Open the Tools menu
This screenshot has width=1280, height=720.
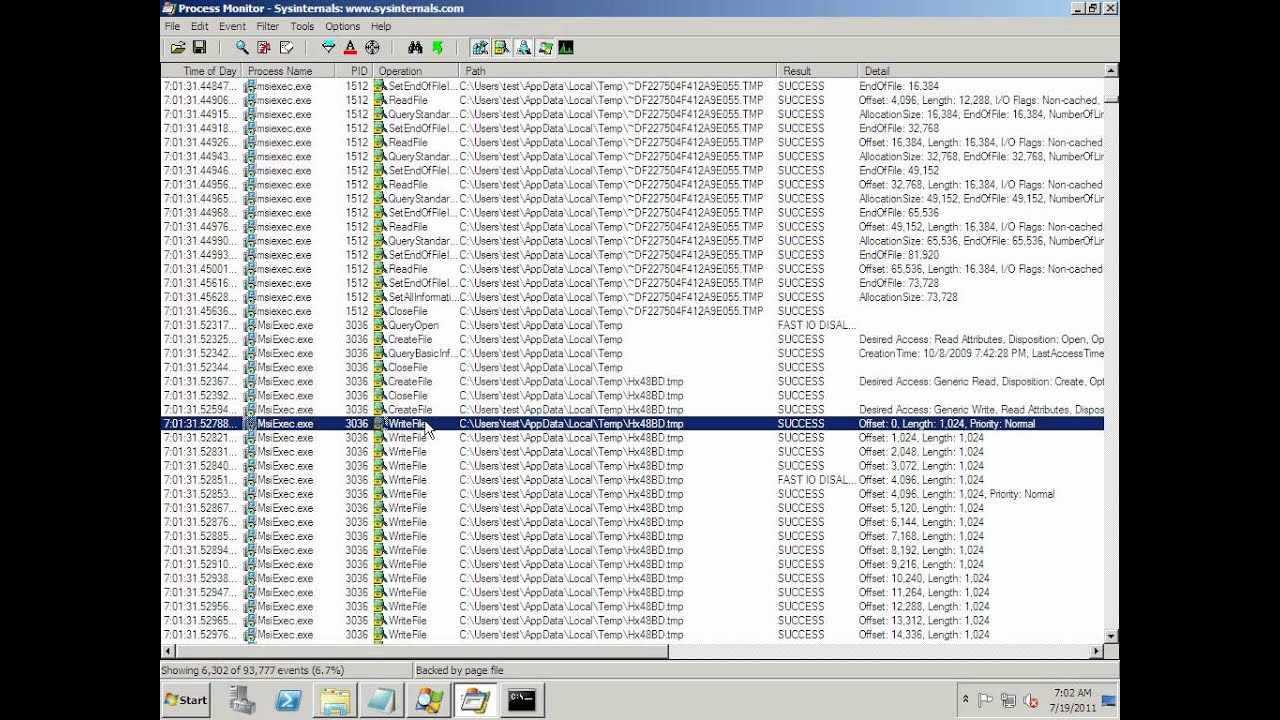click(302, 26)
